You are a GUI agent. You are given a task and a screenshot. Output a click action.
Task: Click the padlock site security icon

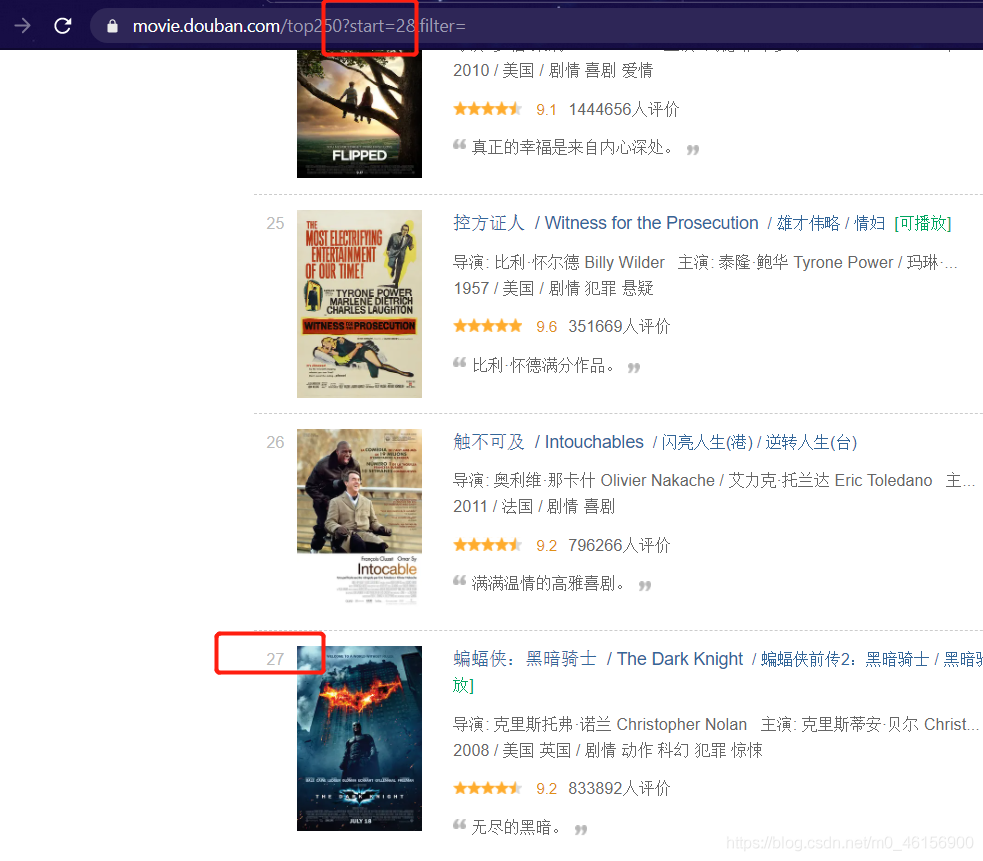[x=112, y=26]
